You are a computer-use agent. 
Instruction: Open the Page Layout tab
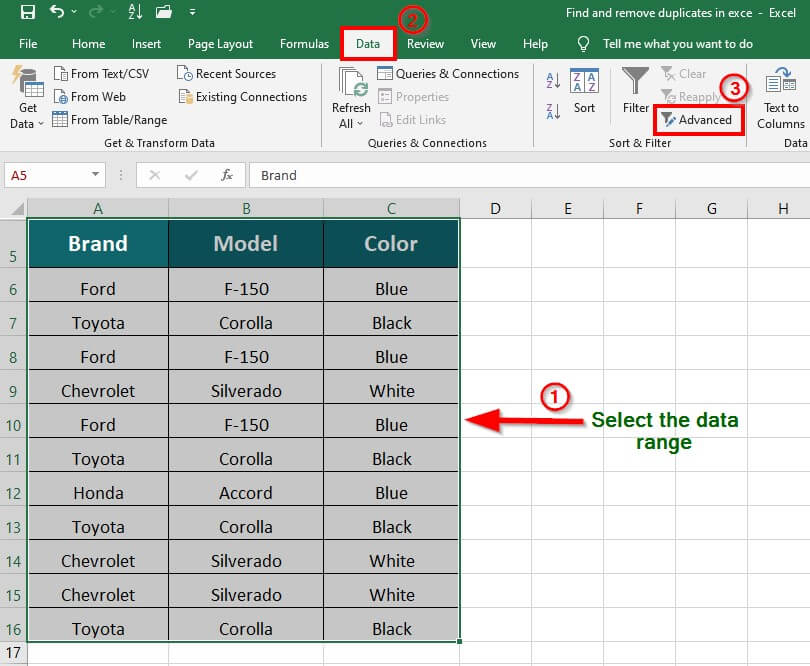pyautogui.click(x=220, y=44)
